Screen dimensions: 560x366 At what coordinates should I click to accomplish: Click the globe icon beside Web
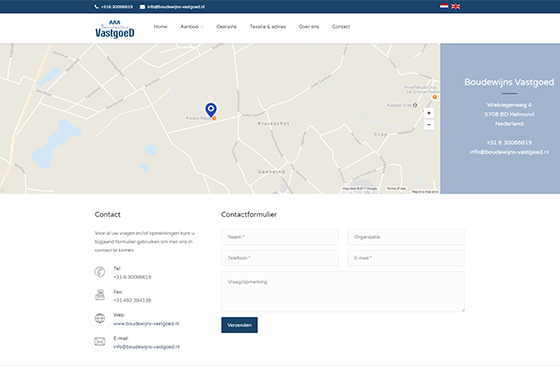(x=100, y=318)
